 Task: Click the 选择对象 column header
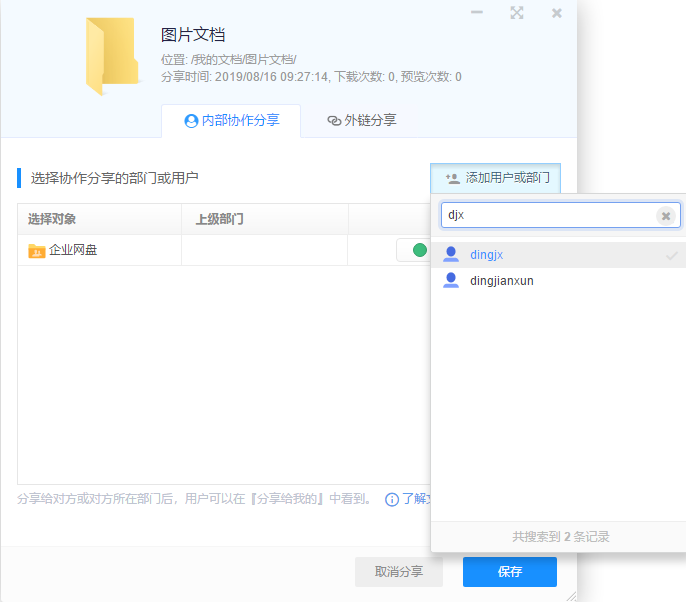99,219
